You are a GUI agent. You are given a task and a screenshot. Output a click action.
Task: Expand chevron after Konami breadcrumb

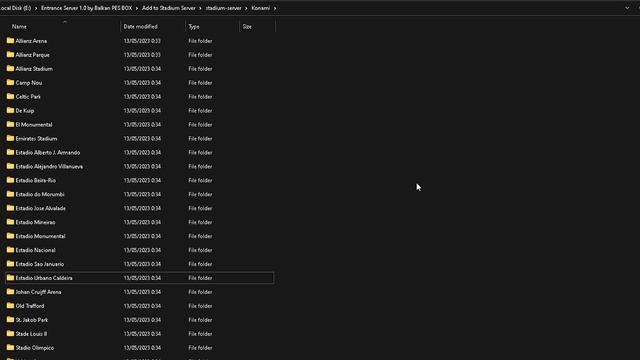click(275, 8)
